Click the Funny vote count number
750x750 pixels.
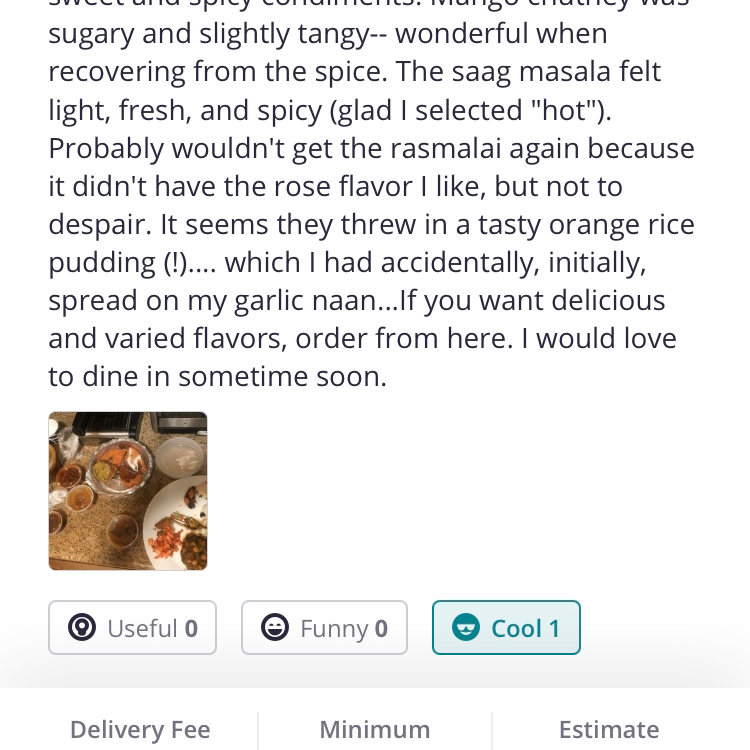coord(381,628)
